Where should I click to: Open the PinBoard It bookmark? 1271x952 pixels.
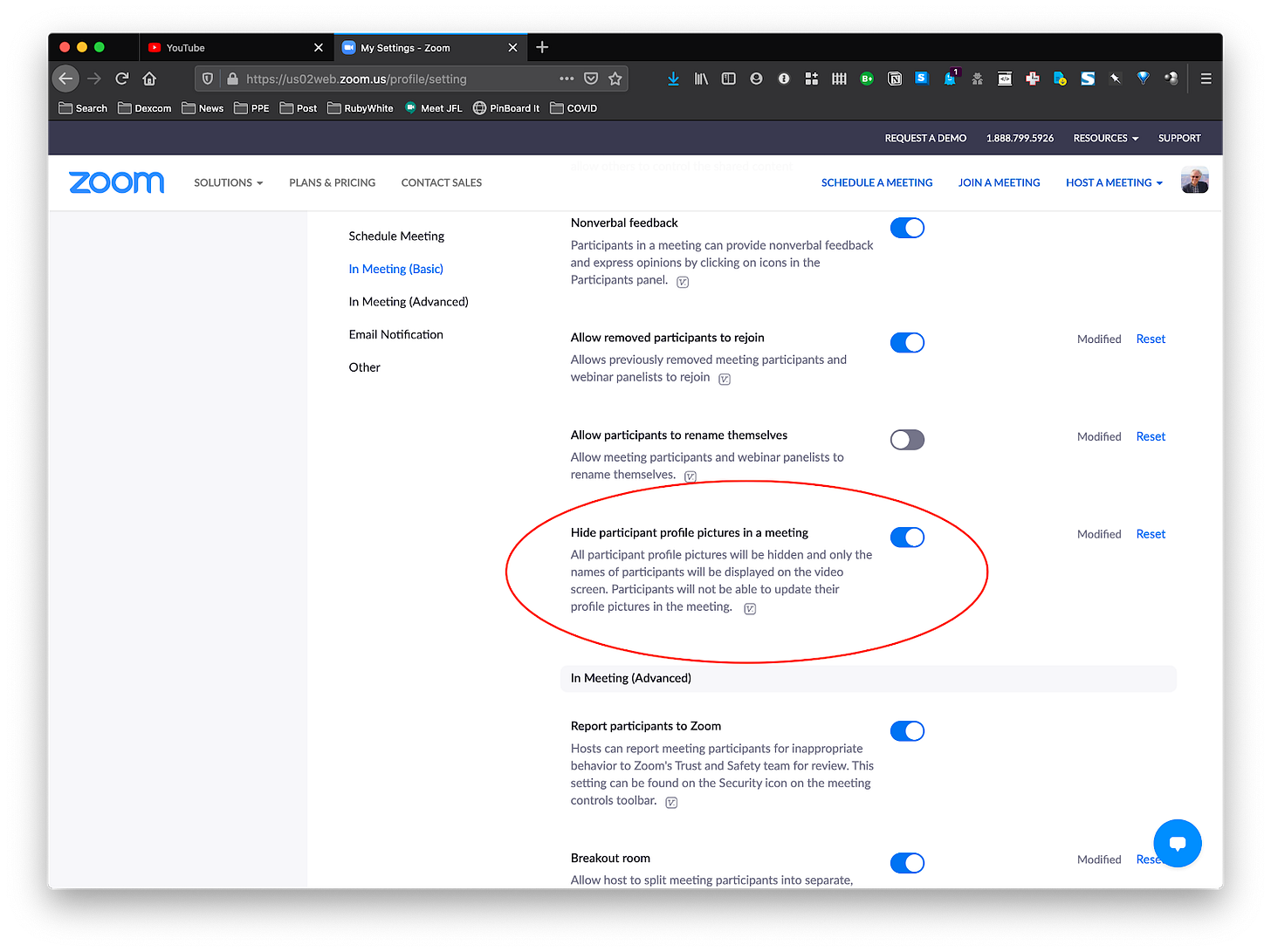click(x=506, y=108)
